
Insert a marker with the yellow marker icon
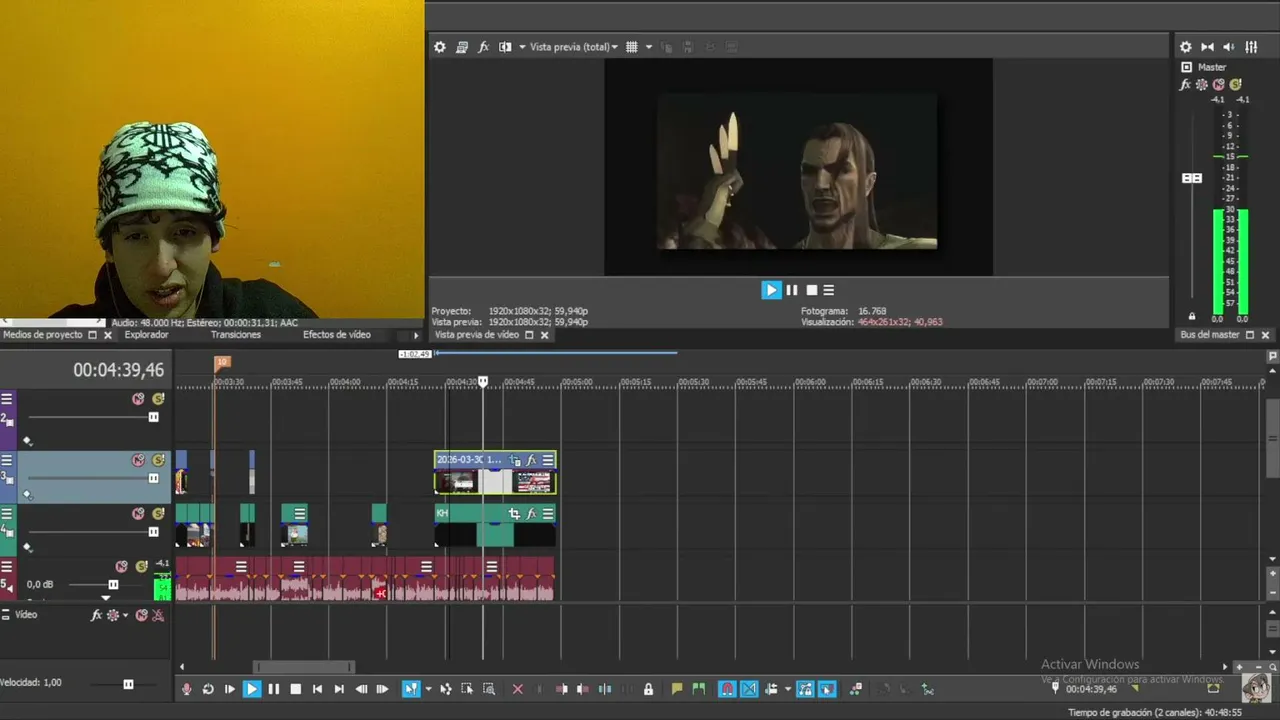point(677,689)
